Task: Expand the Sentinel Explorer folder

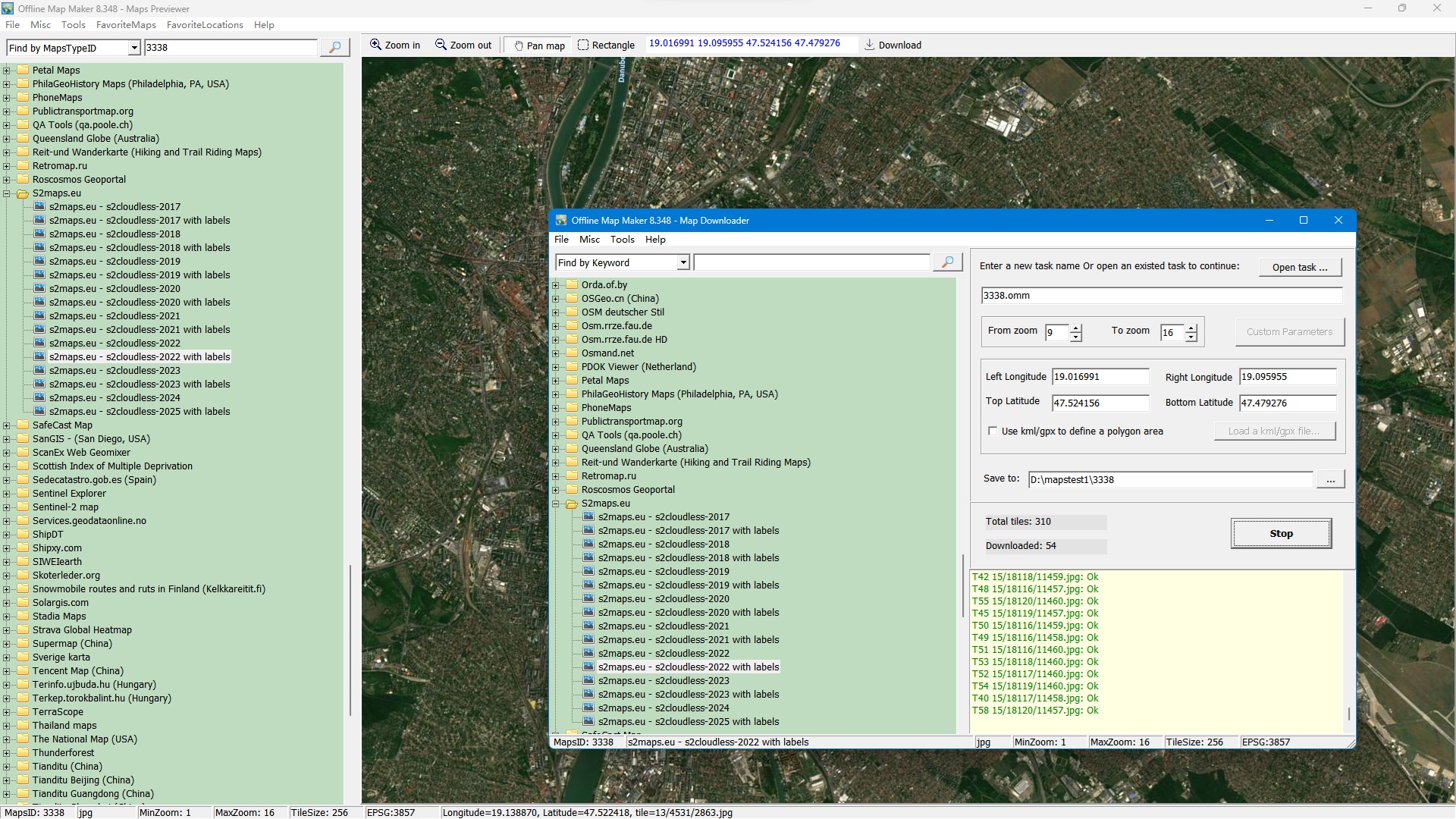Action: tap(7, 494)
